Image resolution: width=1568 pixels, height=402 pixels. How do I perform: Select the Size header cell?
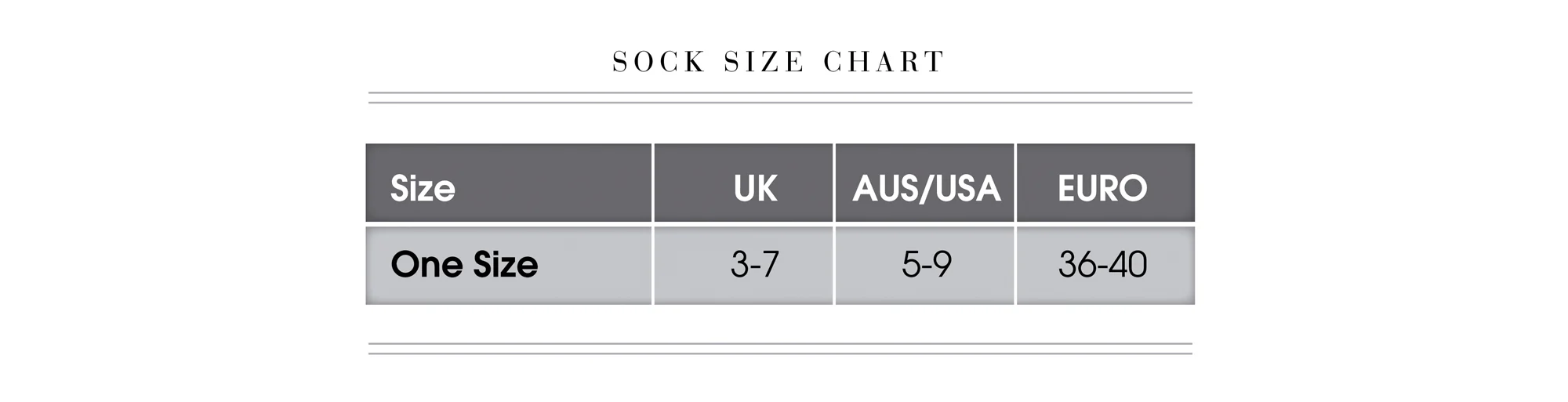(x=509, y=183)
